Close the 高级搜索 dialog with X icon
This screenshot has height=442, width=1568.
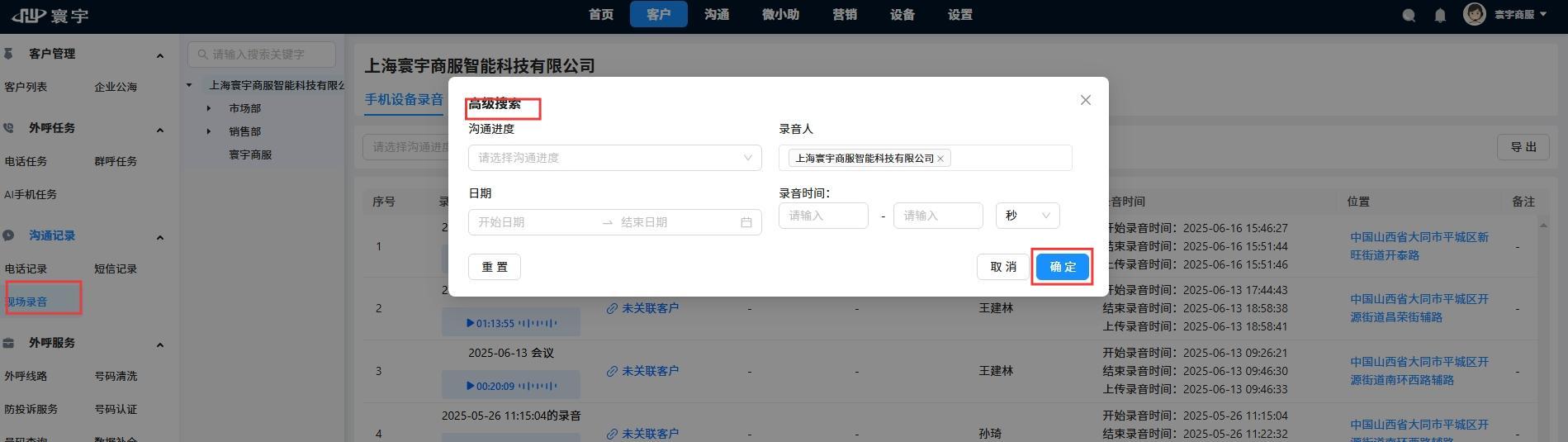[1086, 100]
